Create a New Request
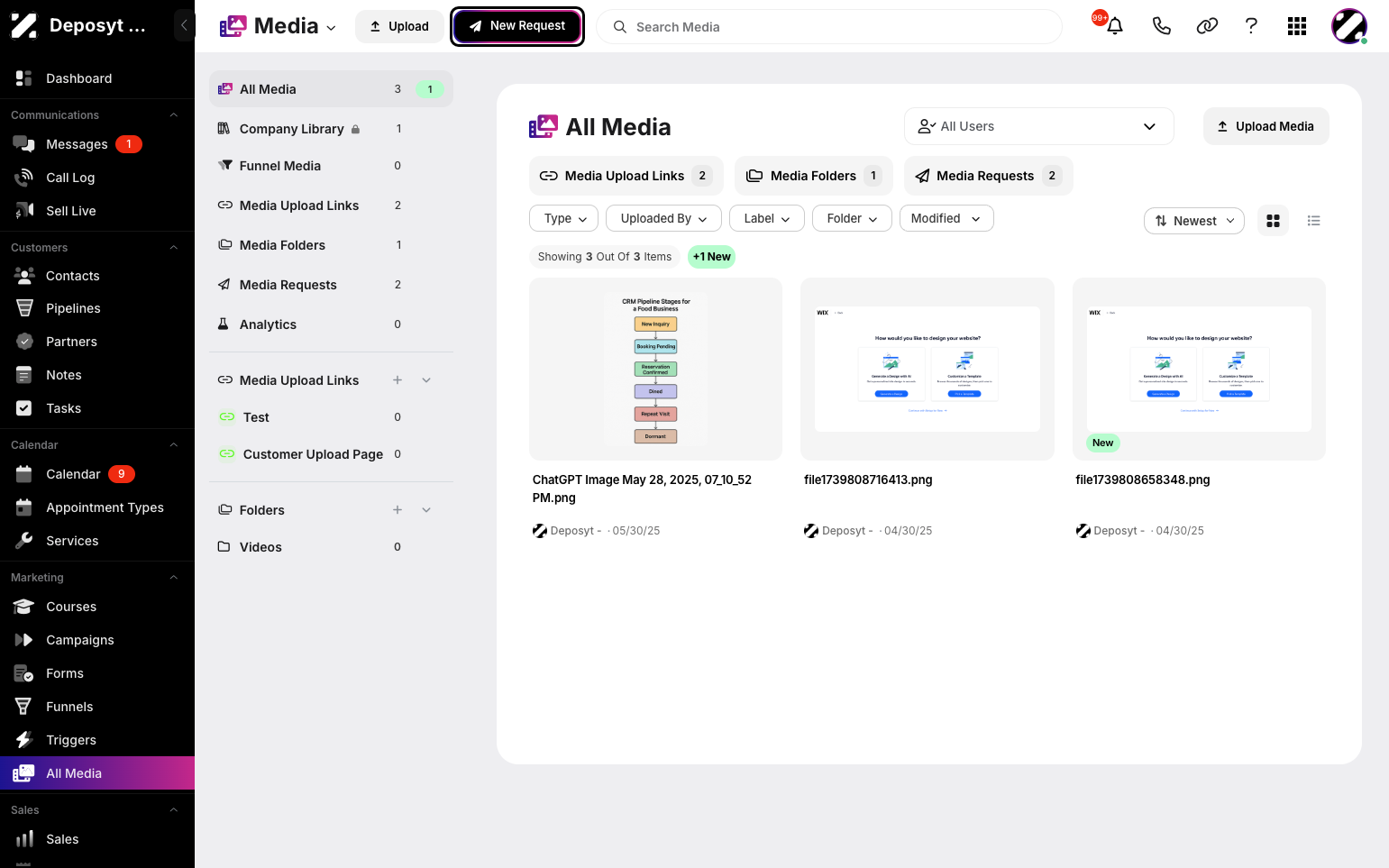 tap(517, 26)
